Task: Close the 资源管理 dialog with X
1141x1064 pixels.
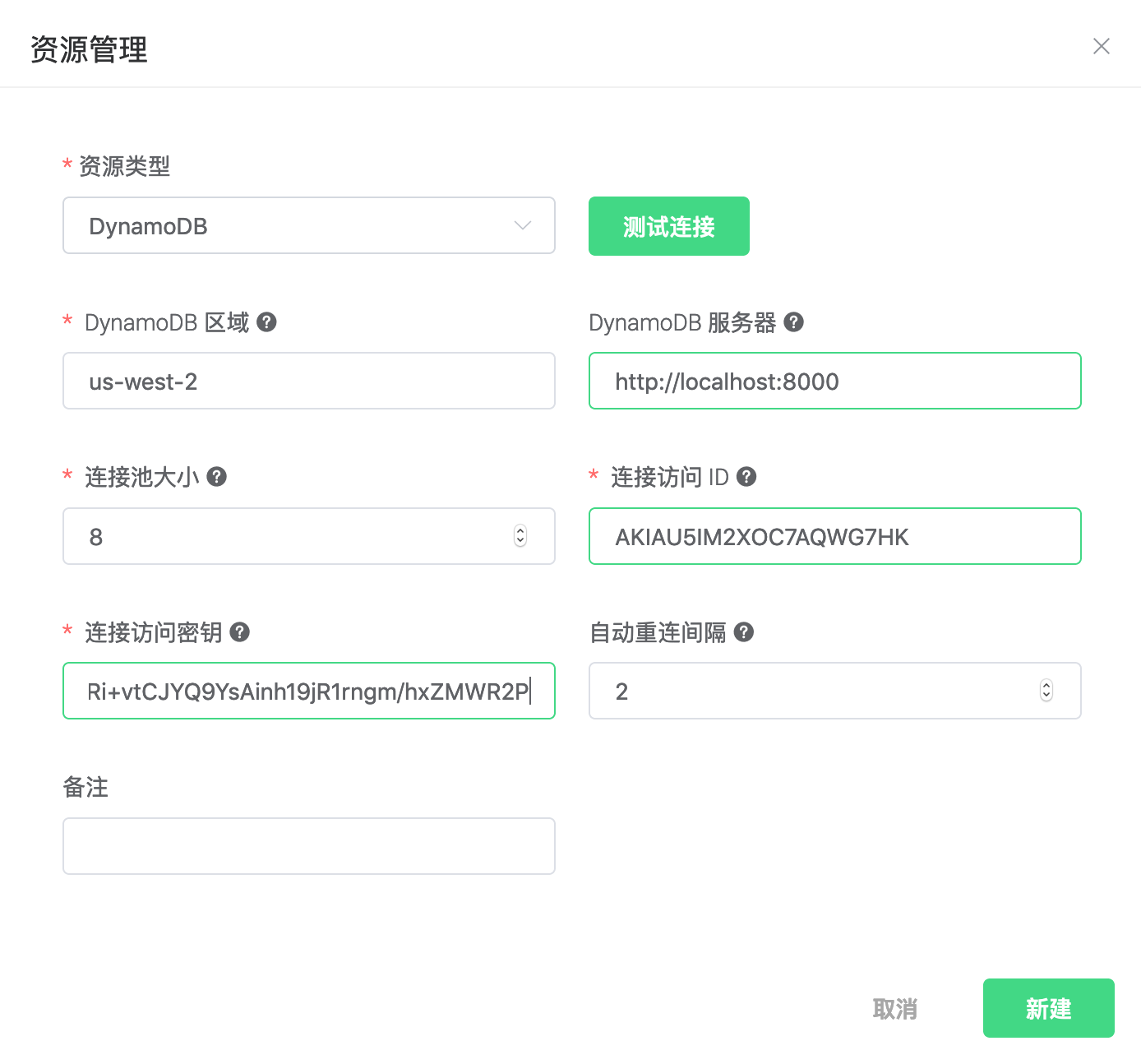Action: [1101, 46]
